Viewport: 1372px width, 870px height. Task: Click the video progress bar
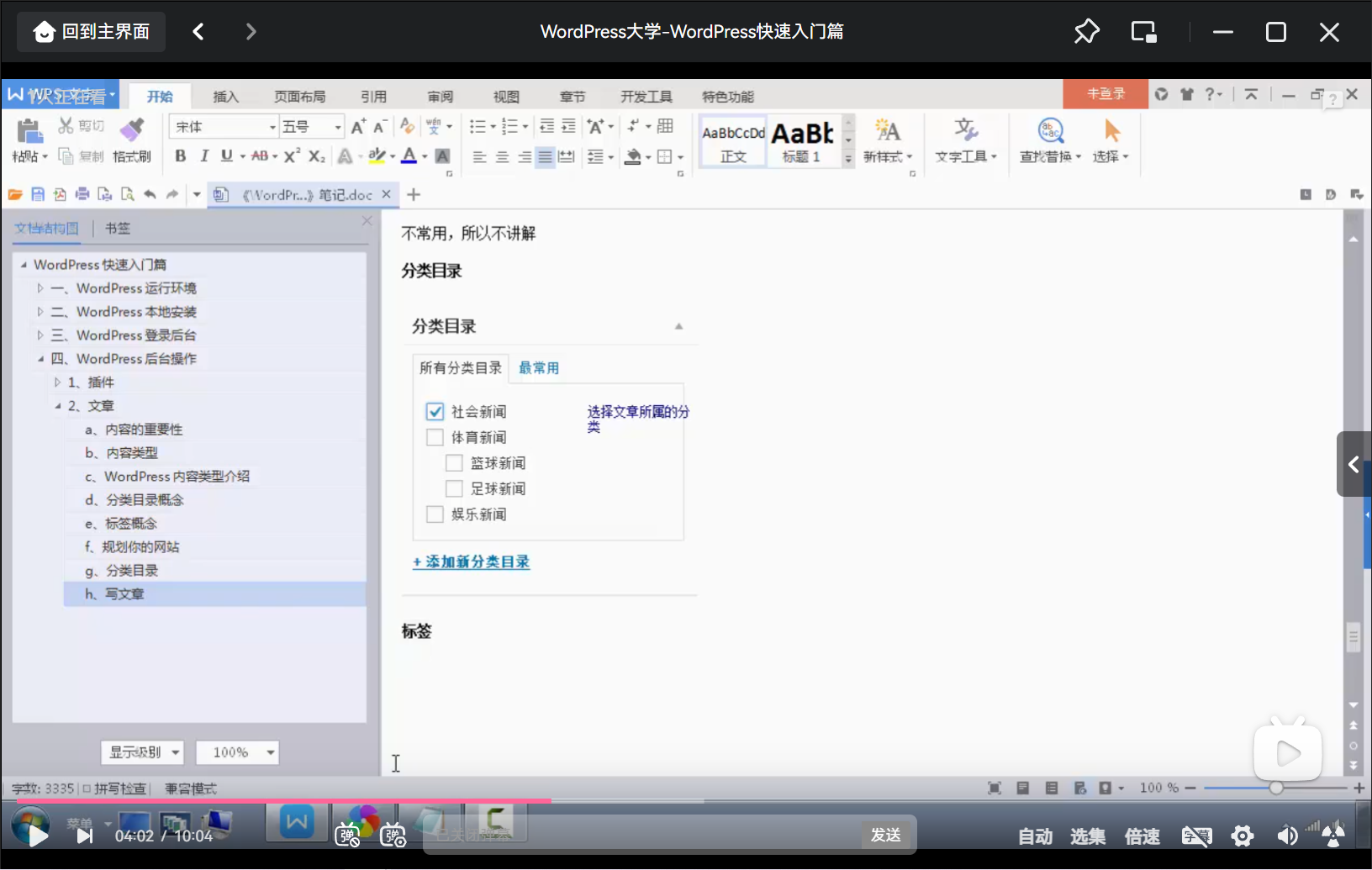tap(686, 800)
